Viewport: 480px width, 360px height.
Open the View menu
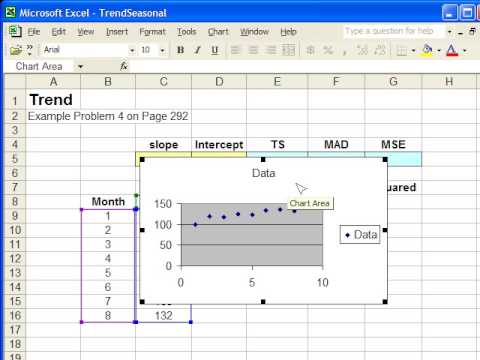click(x=86, y=32)
